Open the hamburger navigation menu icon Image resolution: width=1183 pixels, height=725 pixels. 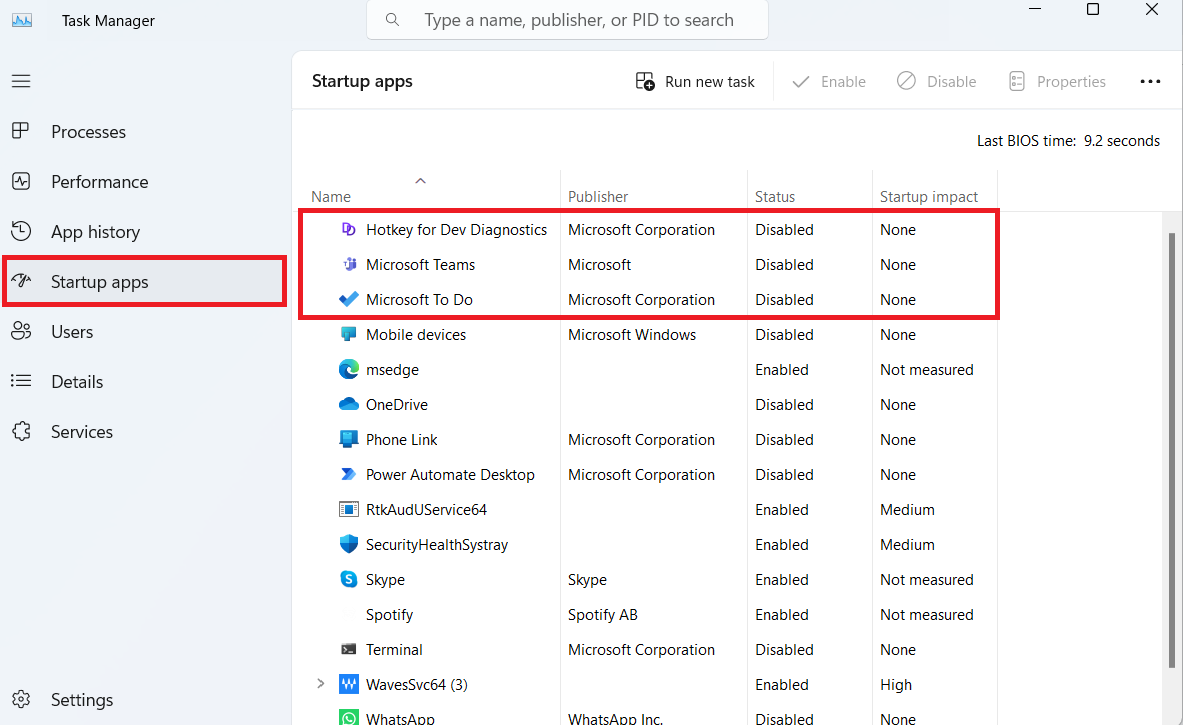pos(21,81)
